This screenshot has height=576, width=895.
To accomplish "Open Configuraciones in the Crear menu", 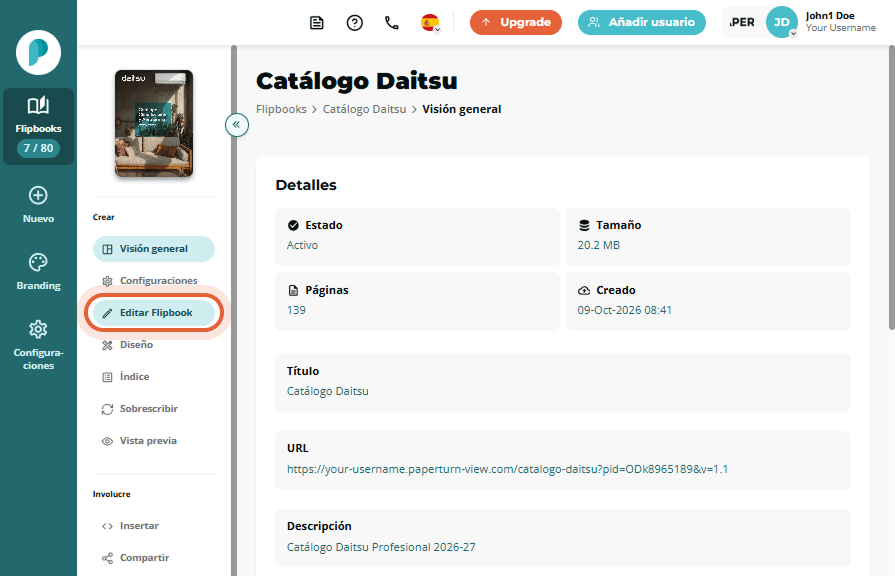I will pos(154,281).
